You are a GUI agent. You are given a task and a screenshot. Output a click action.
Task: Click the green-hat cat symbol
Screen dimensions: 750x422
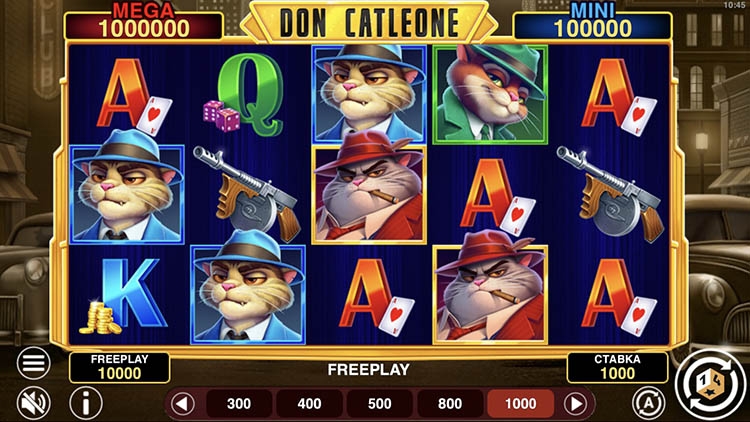tap(490, 94)
